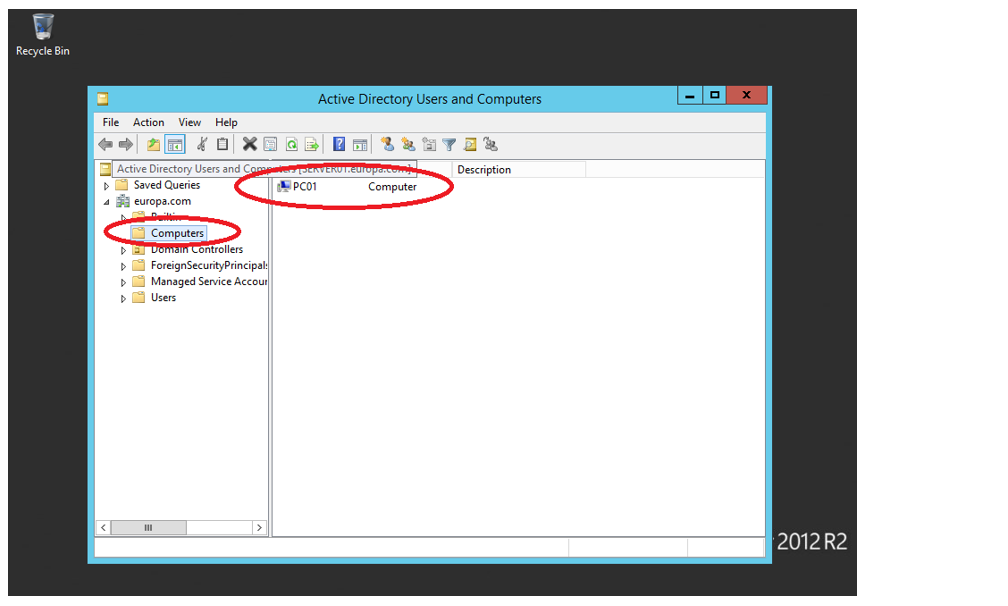Click the europa.com domain icon
The image size is (1008, 606).
tap(123, 201)
